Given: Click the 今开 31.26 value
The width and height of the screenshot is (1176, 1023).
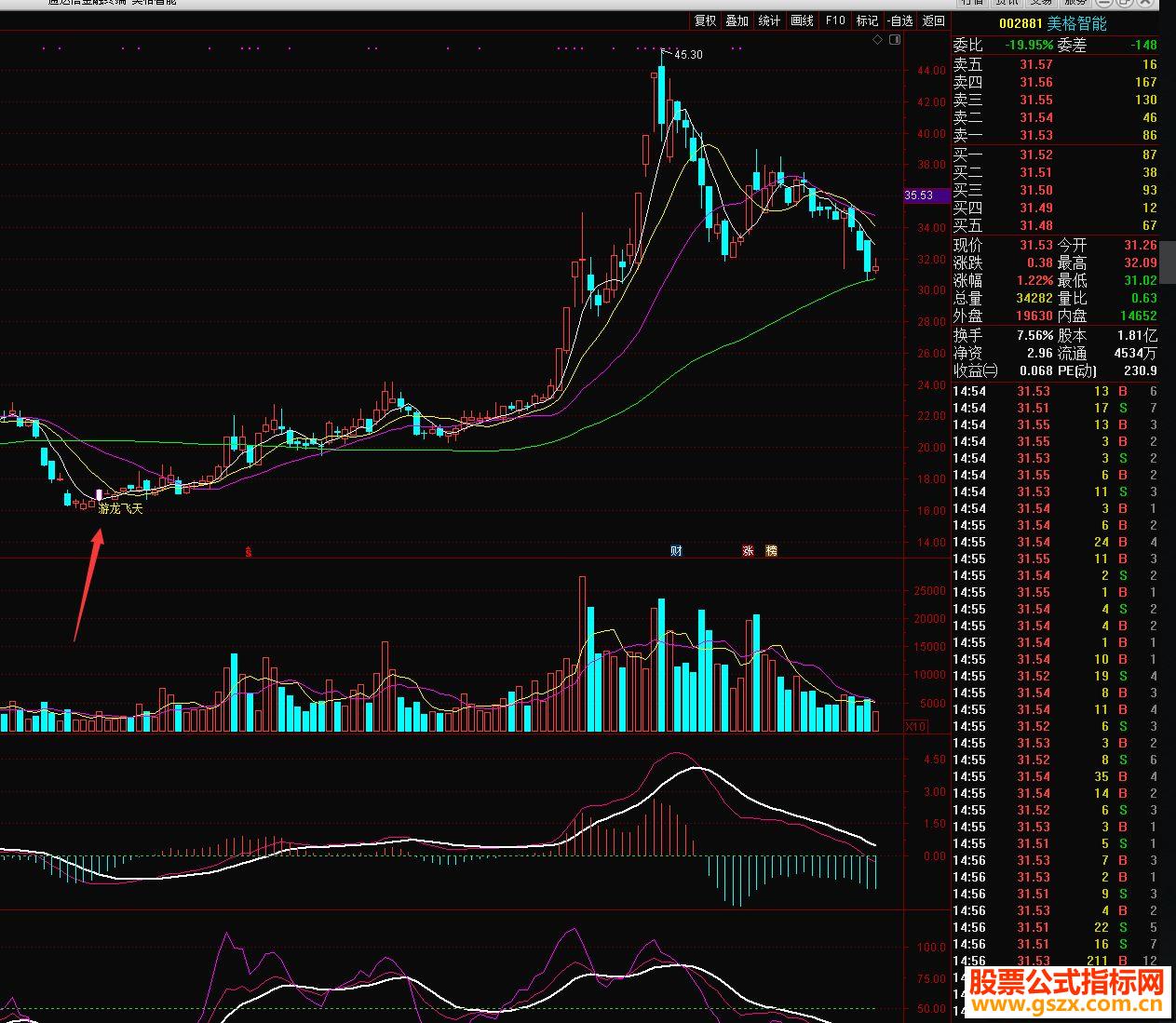Looking at the screenshot, I should [1141, 245].
